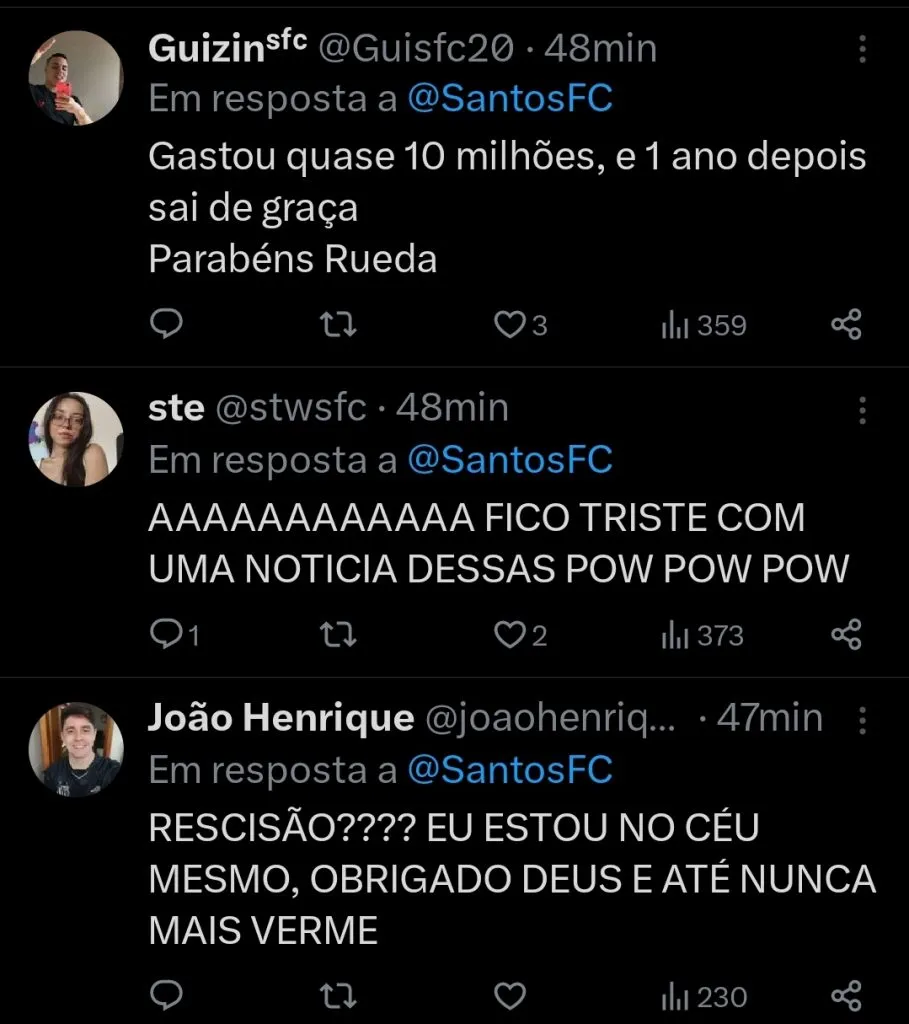
Task: View analytics showing 359 views
Action: (703, 325)
